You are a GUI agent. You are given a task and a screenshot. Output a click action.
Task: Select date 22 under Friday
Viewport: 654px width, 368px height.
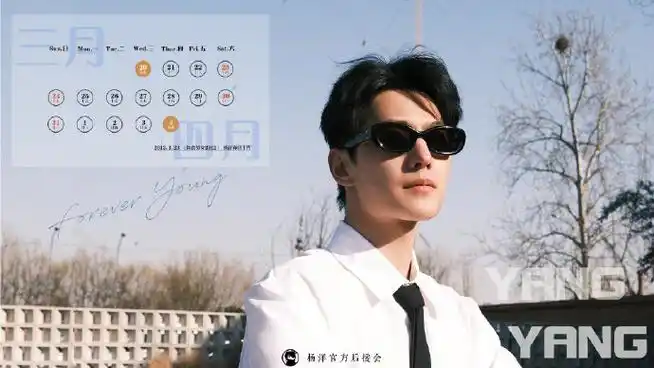point(198,69)
